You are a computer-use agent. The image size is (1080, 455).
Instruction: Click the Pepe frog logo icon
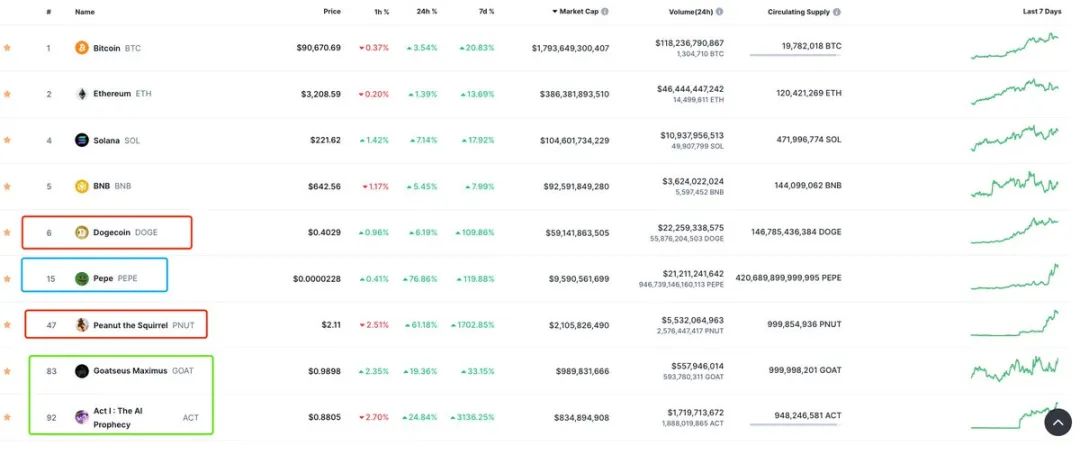[82, 279]
